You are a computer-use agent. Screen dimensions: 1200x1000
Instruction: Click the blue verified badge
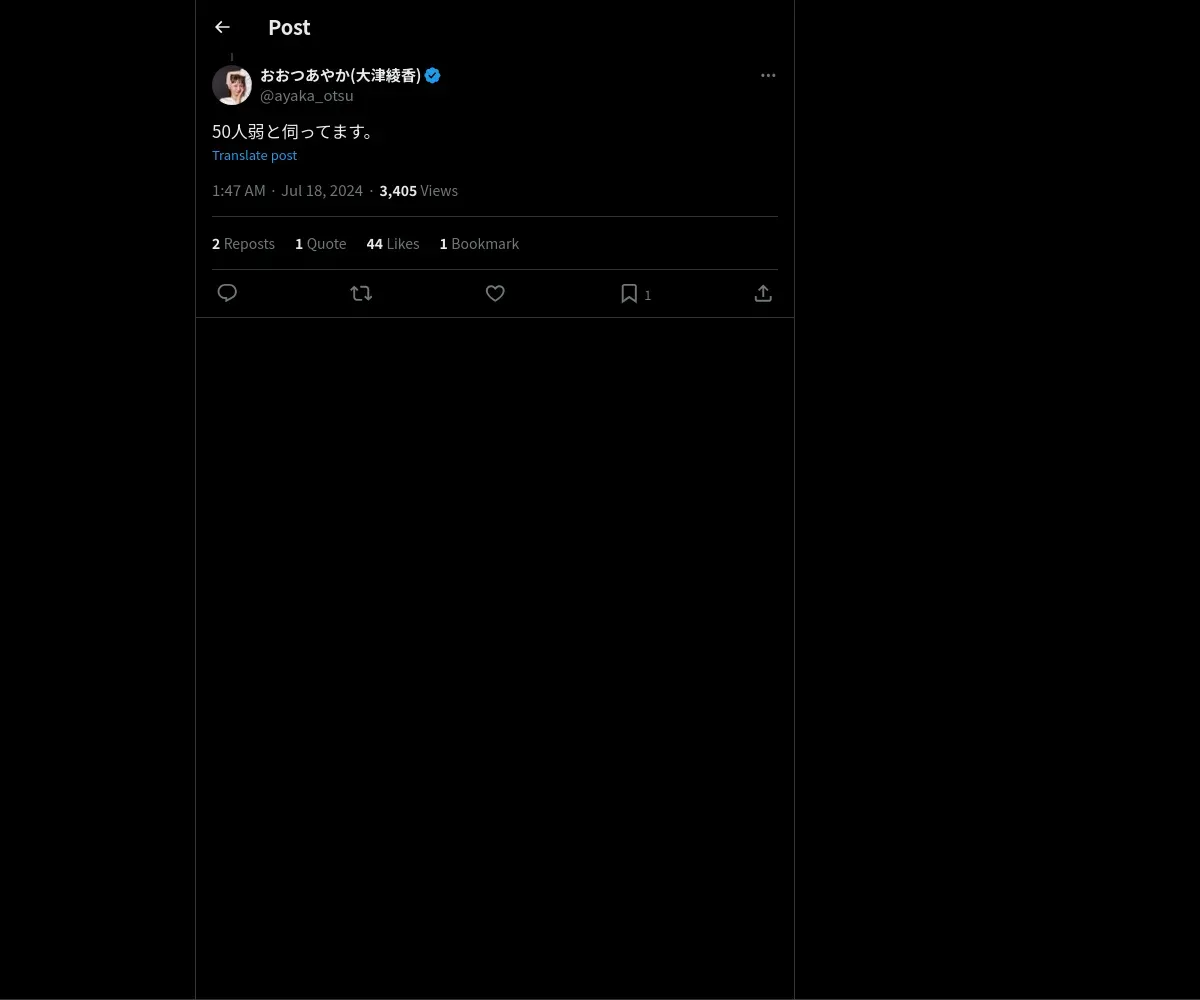[433, 76]
